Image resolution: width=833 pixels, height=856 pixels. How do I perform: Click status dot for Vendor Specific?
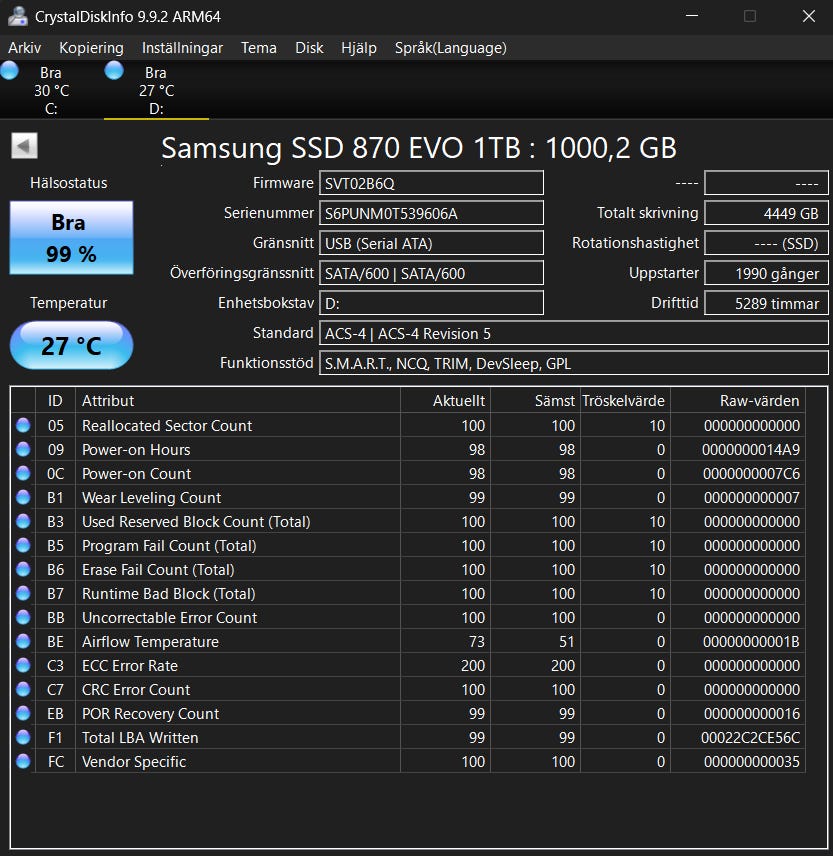click(23, 761)
